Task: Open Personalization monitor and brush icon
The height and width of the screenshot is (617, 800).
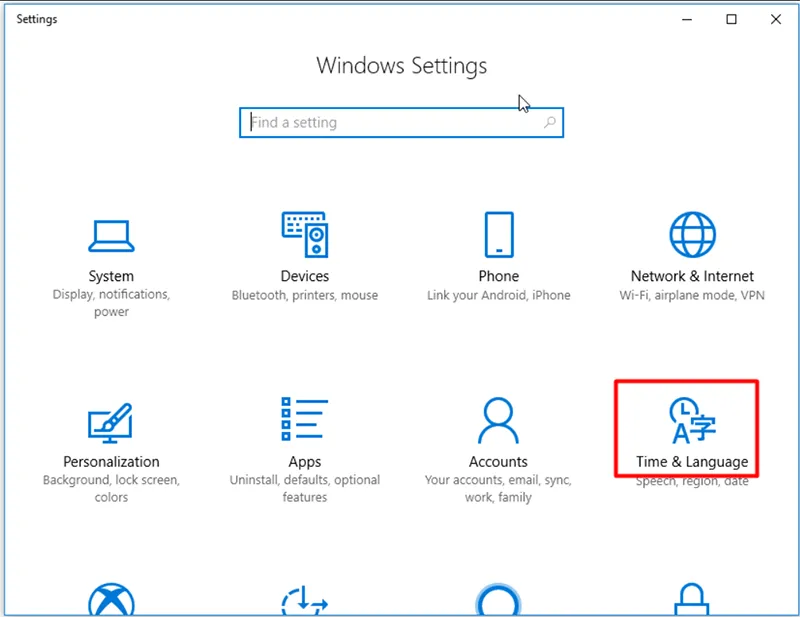Action: point(111,423)
